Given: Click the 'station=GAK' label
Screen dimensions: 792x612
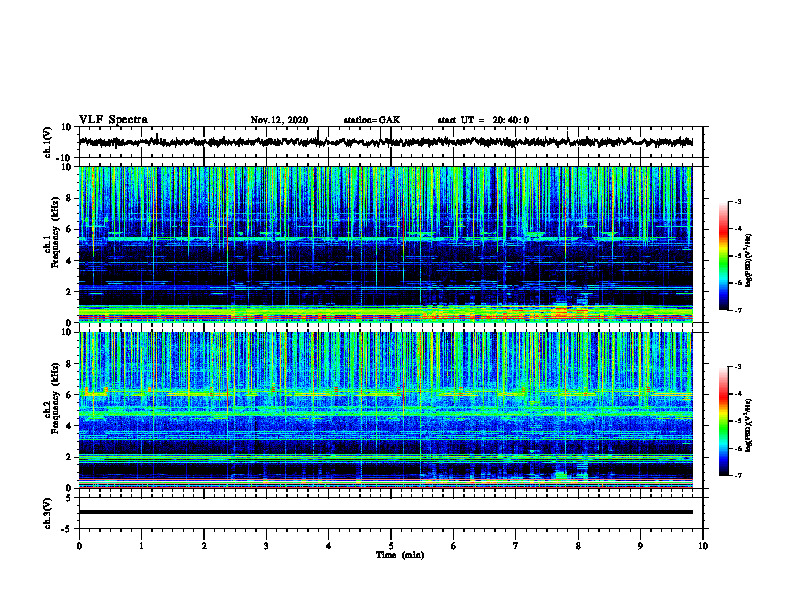Looking at the screenshot, I should pos(372,120).
